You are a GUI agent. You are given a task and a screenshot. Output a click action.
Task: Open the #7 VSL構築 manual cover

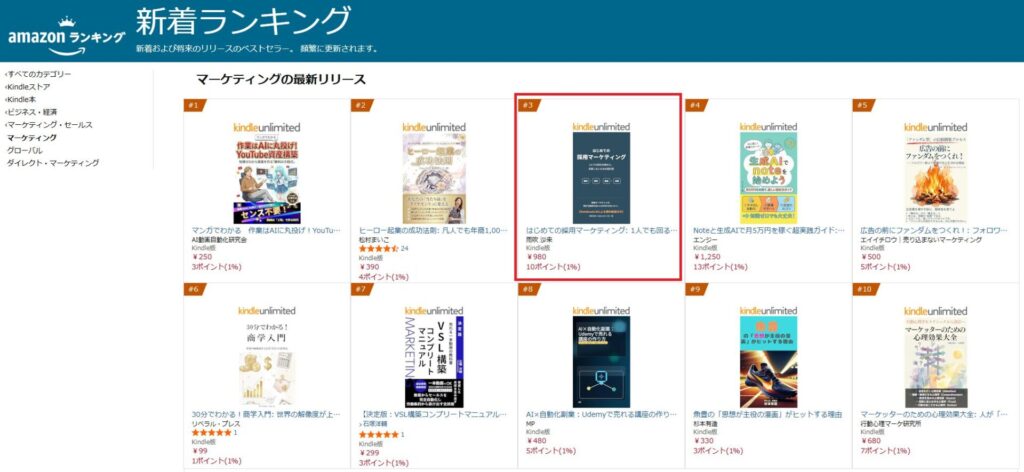pos(434,362)
